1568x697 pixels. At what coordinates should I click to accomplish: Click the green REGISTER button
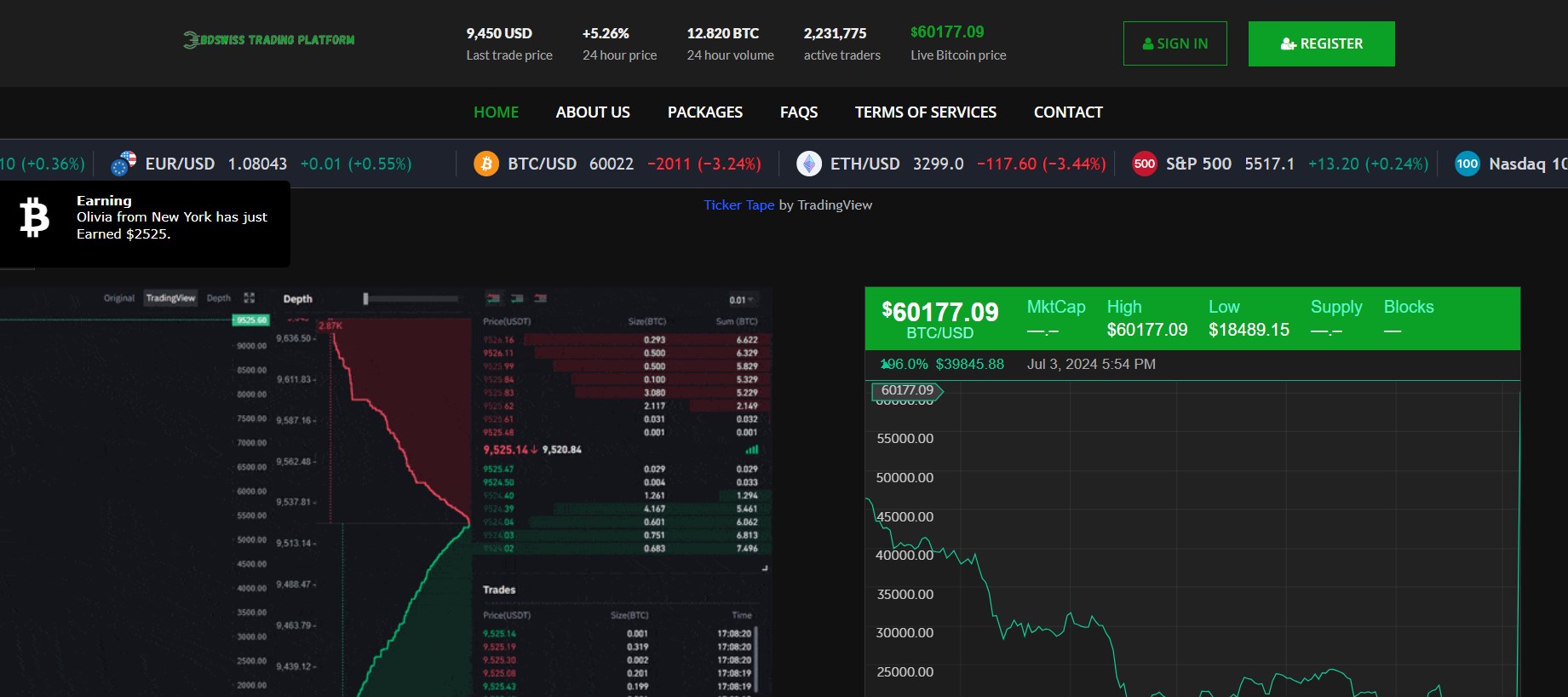point(1321,43)
